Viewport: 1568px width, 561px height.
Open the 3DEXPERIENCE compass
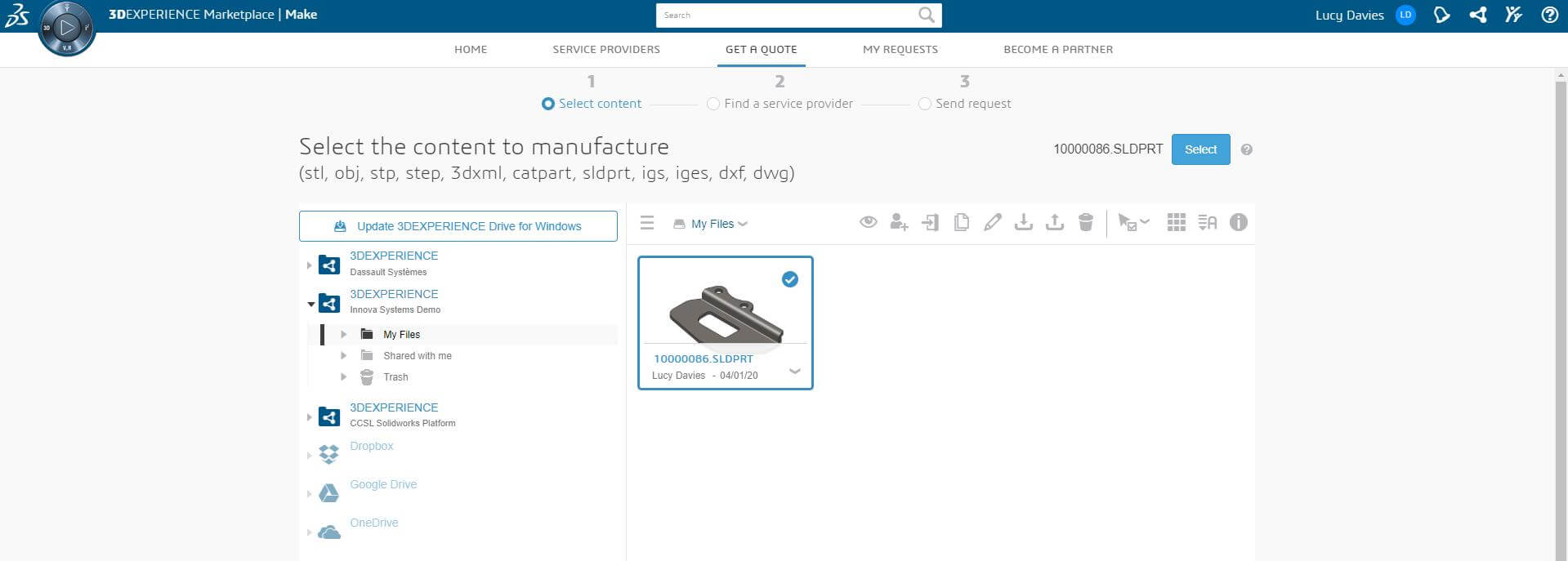click(67, 28)
